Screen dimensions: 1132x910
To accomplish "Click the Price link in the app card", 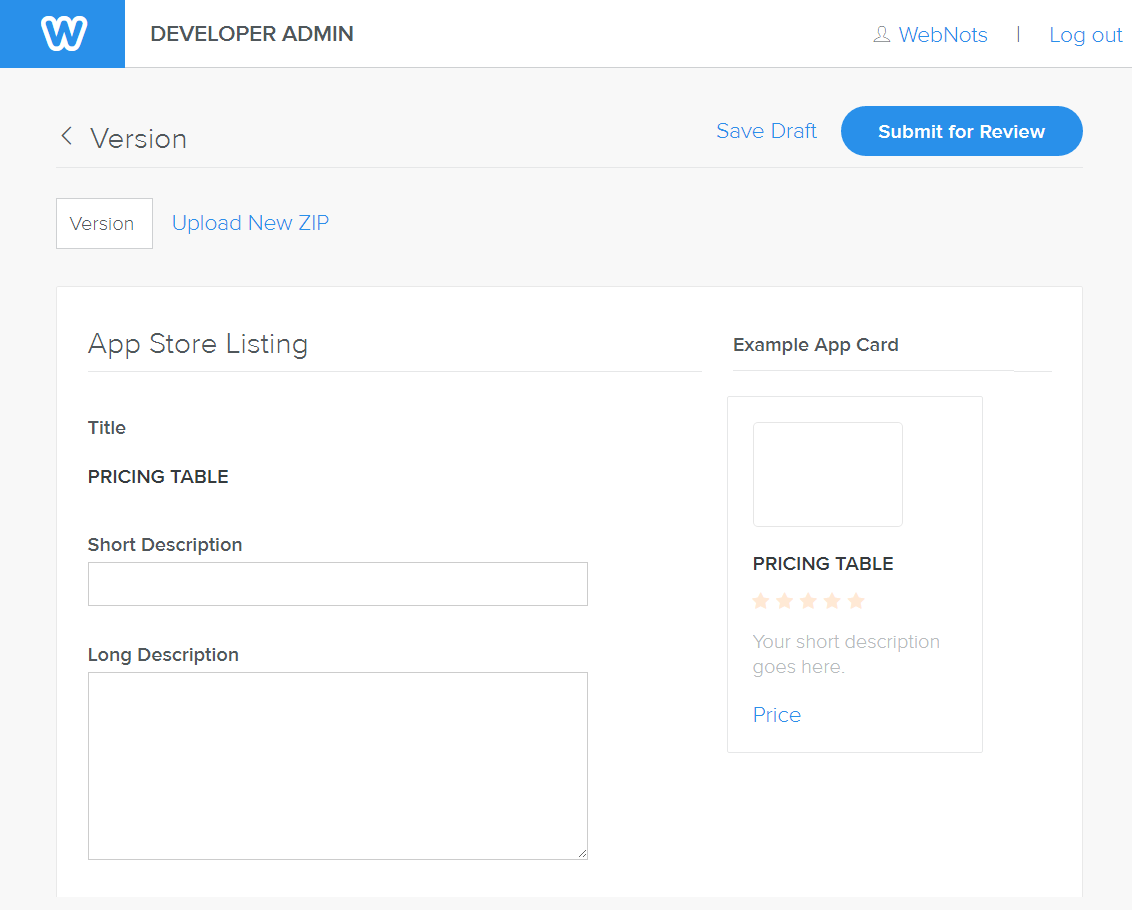I will coord(777,715).
